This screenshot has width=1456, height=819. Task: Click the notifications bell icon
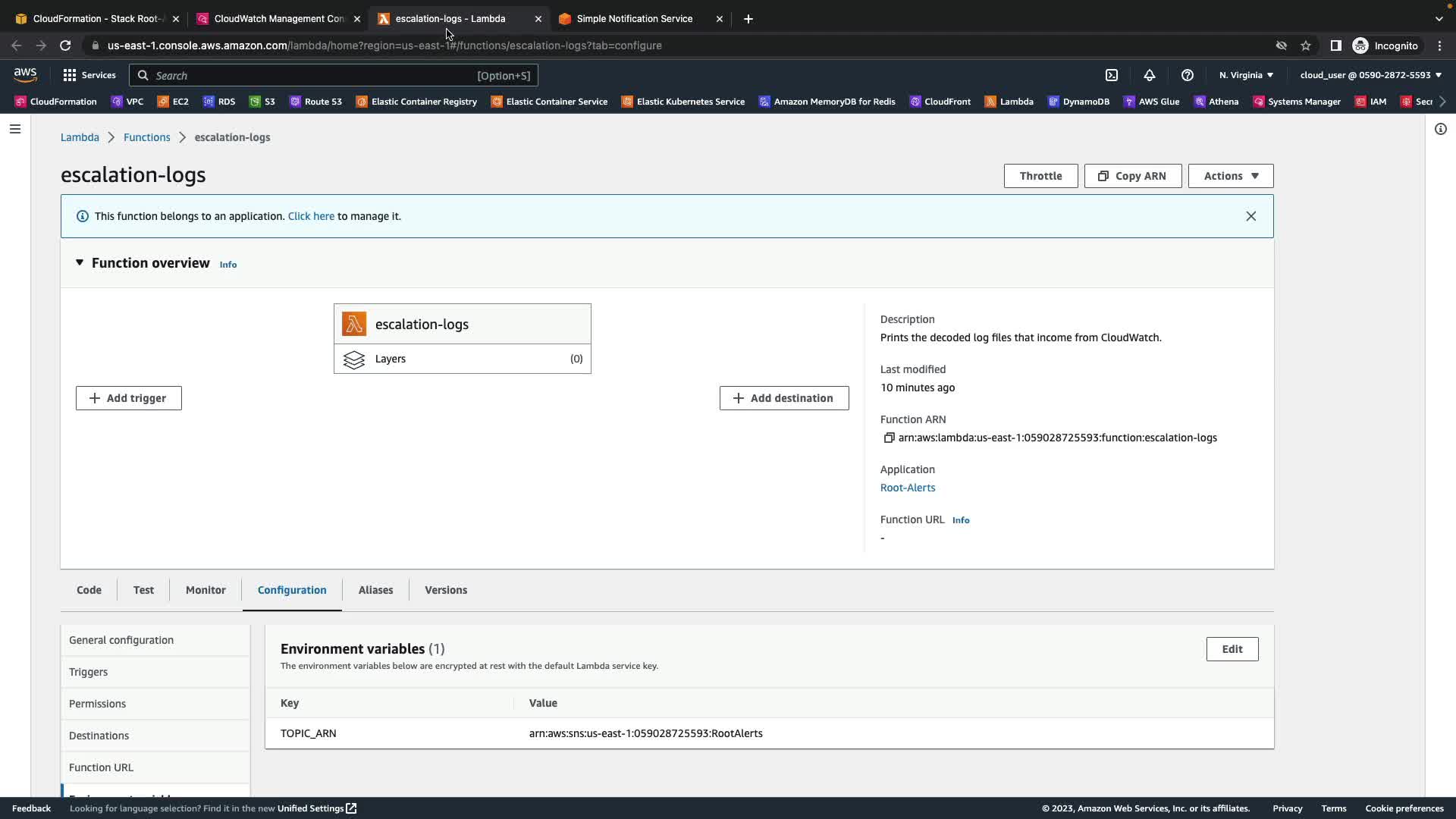pyautogui.click(x=1150, y=75)
